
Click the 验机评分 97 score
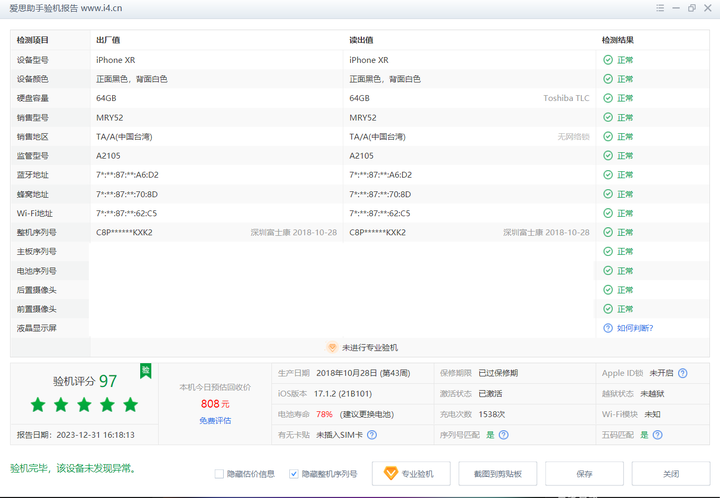[85, 381]
